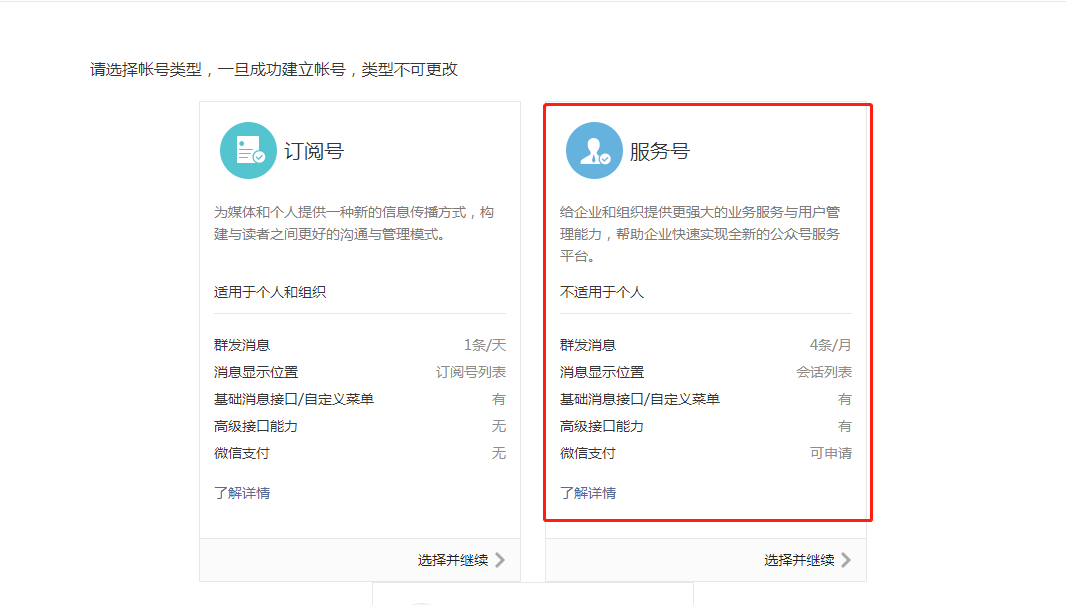Click 不适用于个人 text

602,292
